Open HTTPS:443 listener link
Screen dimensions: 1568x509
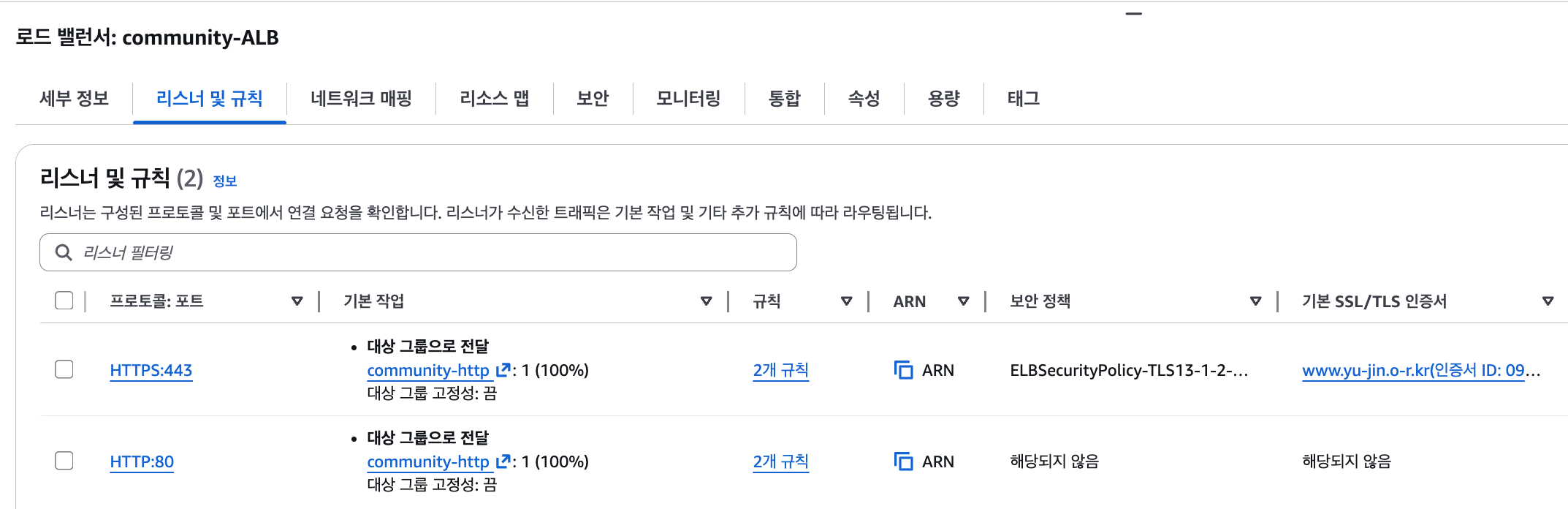(151, 370)
